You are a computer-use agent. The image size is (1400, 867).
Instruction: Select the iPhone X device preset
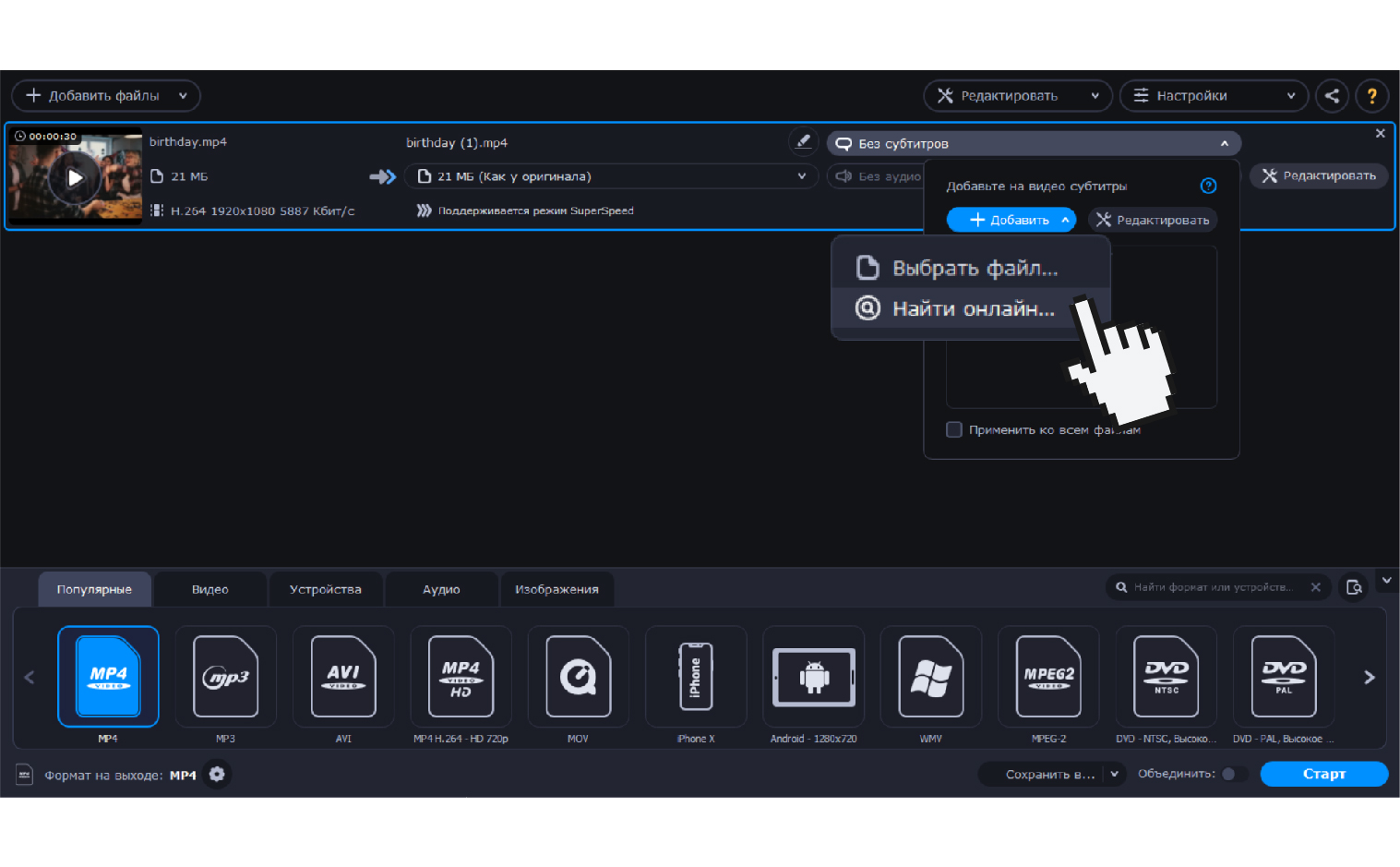pyautogui.click(x=696, y=677)
